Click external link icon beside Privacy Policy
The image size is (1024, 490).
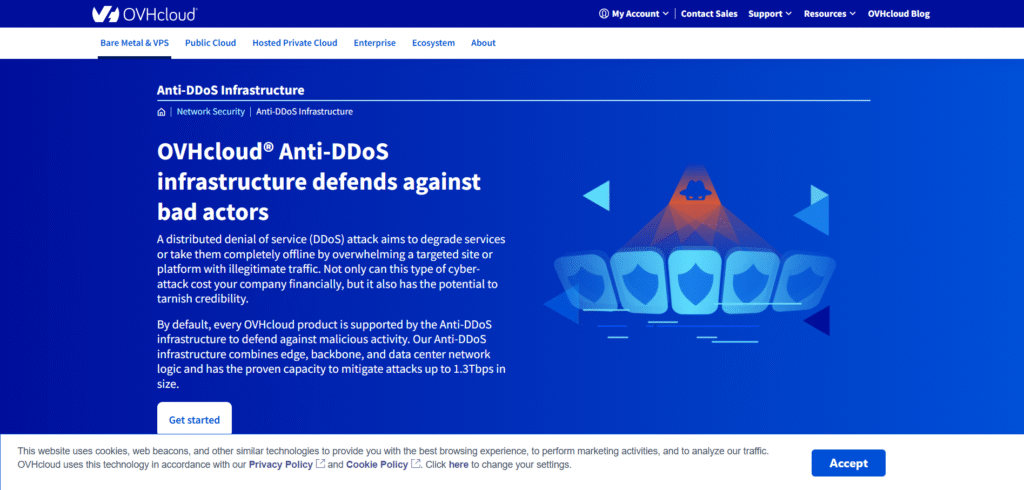(x=320, y=464)
